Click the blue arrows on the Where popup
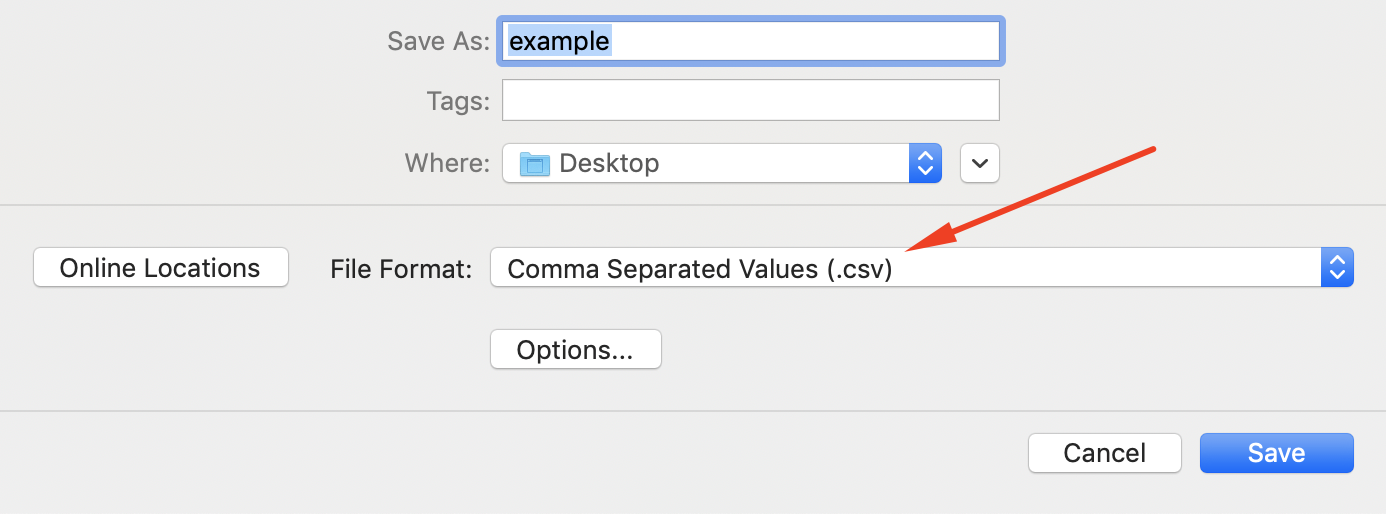Screen dimensions: 1386x514 click(x=925, y=163)
